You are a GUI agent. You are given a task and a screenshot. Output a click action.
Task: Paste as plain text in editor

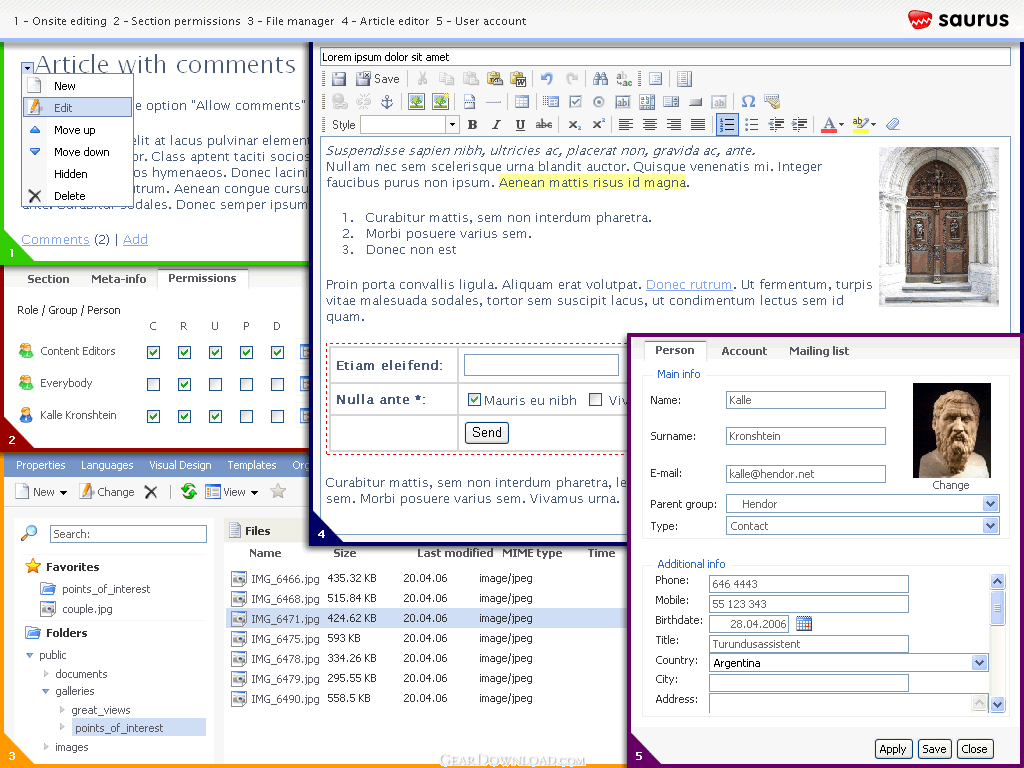(x=494, y=79)
